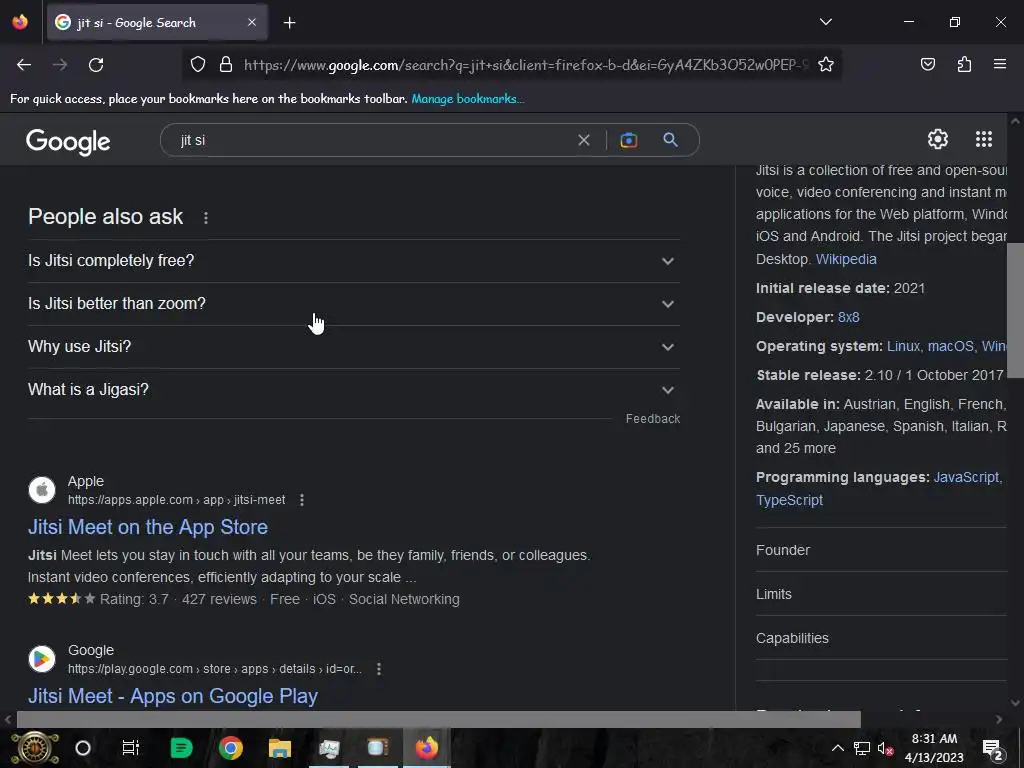Click the horizontal scrollbar thumb
The image size is (1024, 768).
pyautogui.click(x=438, y=719)
